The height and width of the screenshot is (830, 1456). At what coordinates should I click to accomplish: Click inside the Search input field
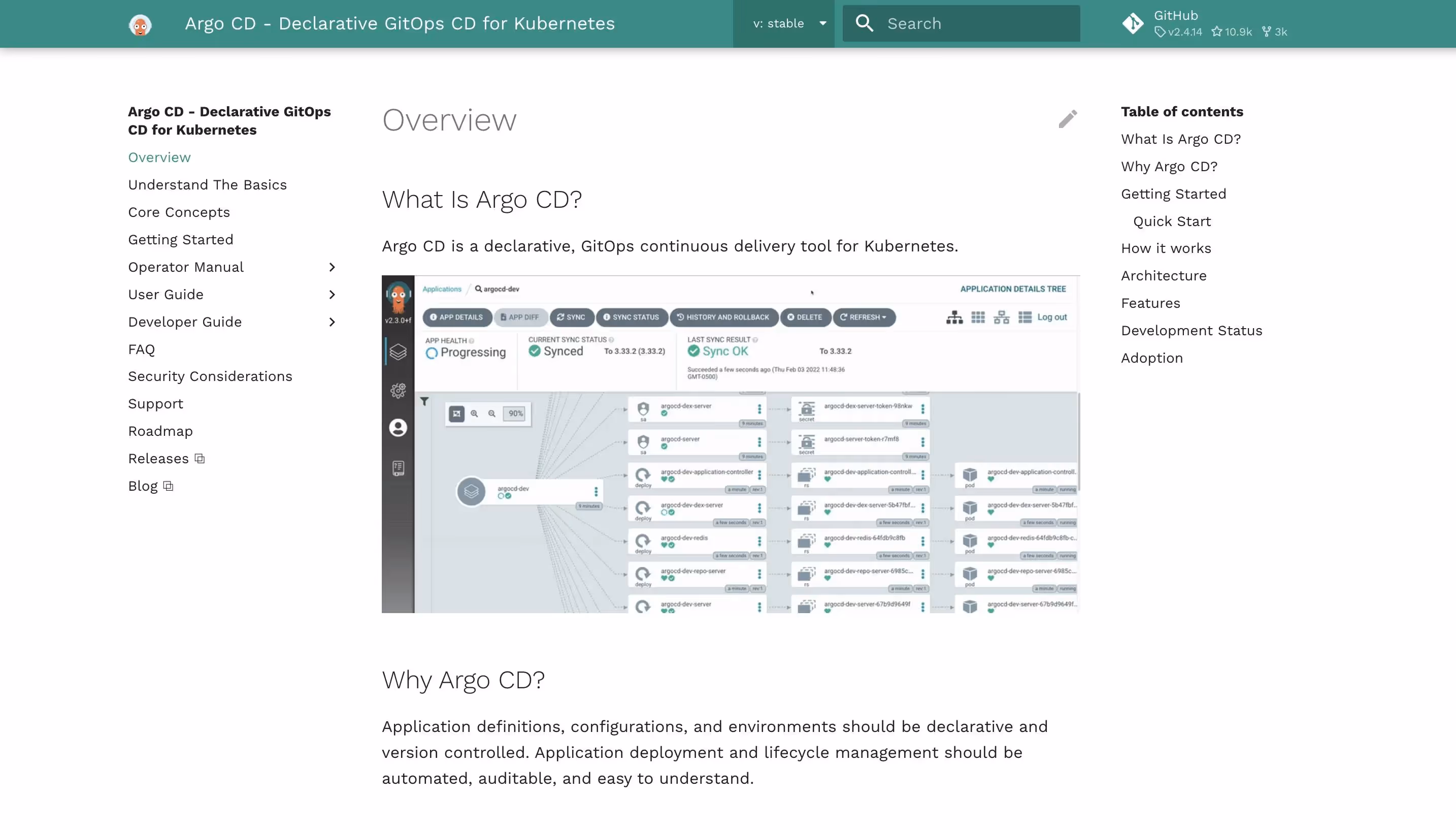point(969,23)
